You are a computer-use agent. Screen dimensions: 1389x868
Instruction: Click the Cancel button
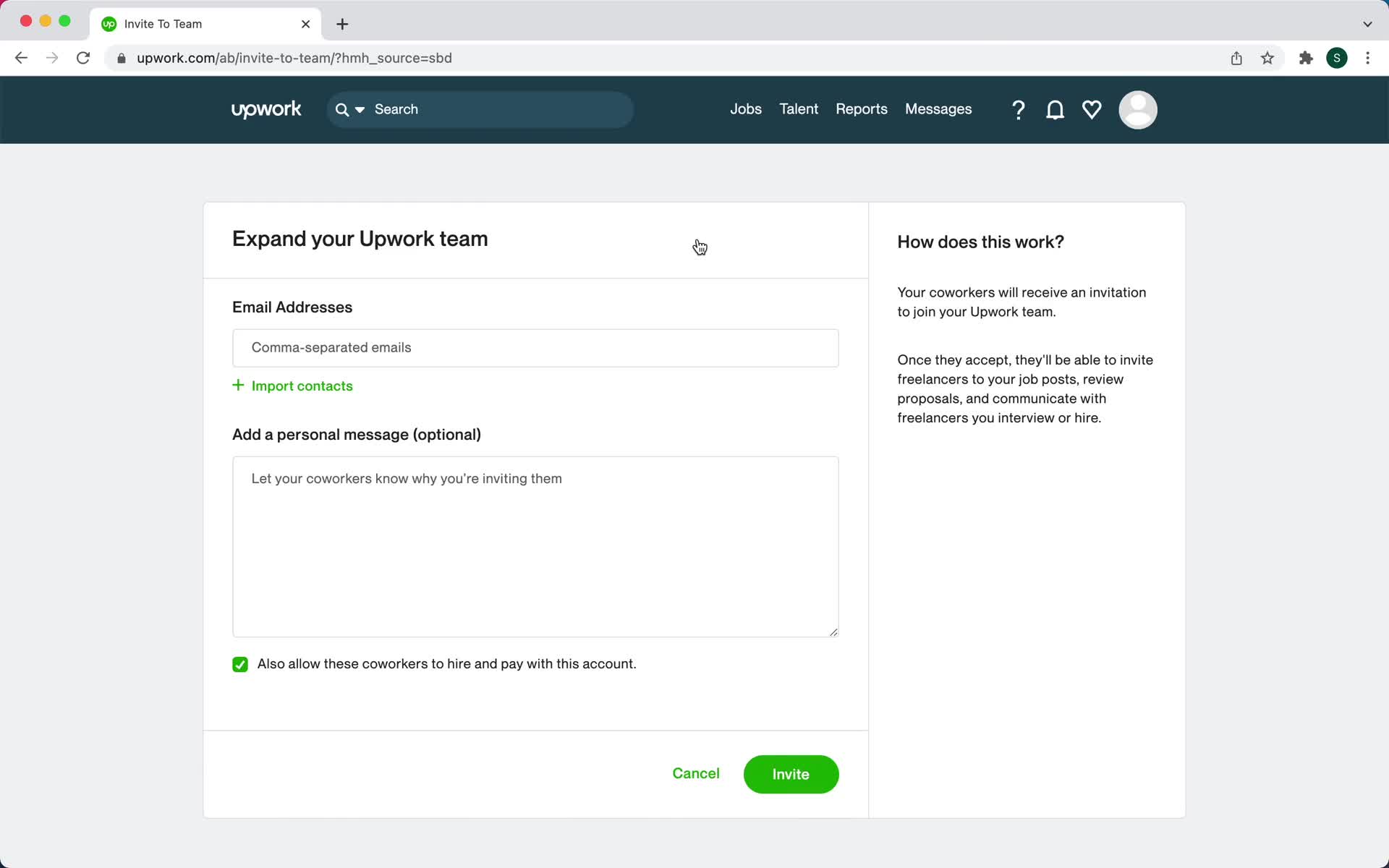pyautogui.click(x=695, y=773)
